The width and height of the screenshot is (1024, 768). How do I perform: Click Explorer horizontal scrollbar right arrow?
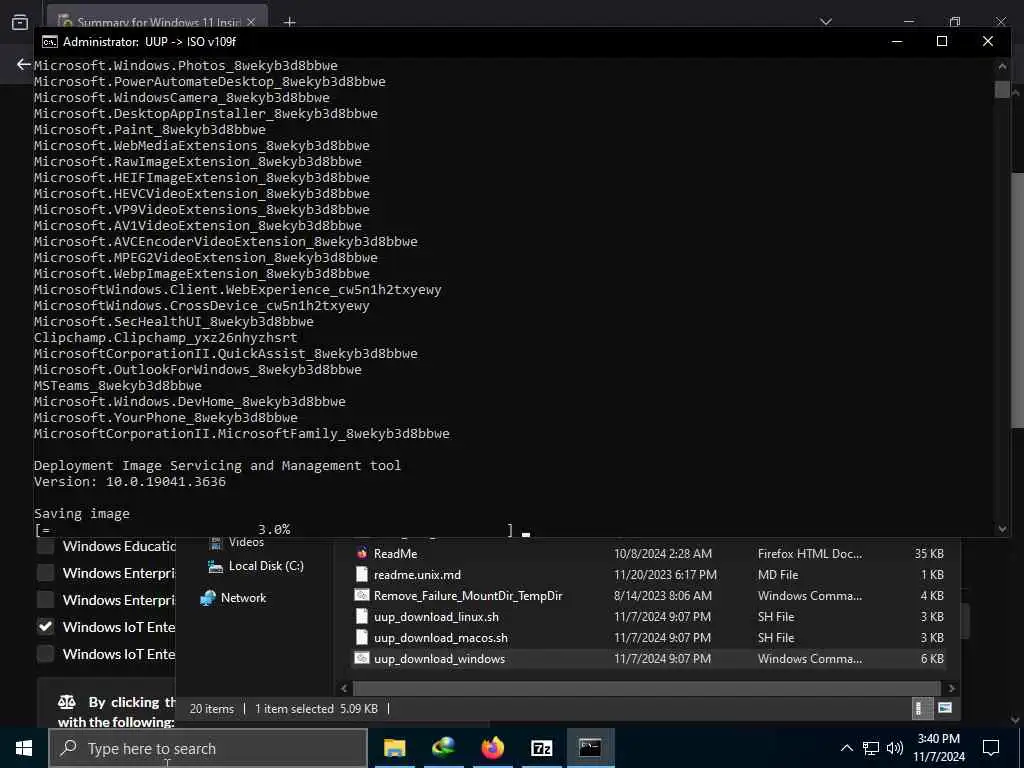tap(952, 688)
